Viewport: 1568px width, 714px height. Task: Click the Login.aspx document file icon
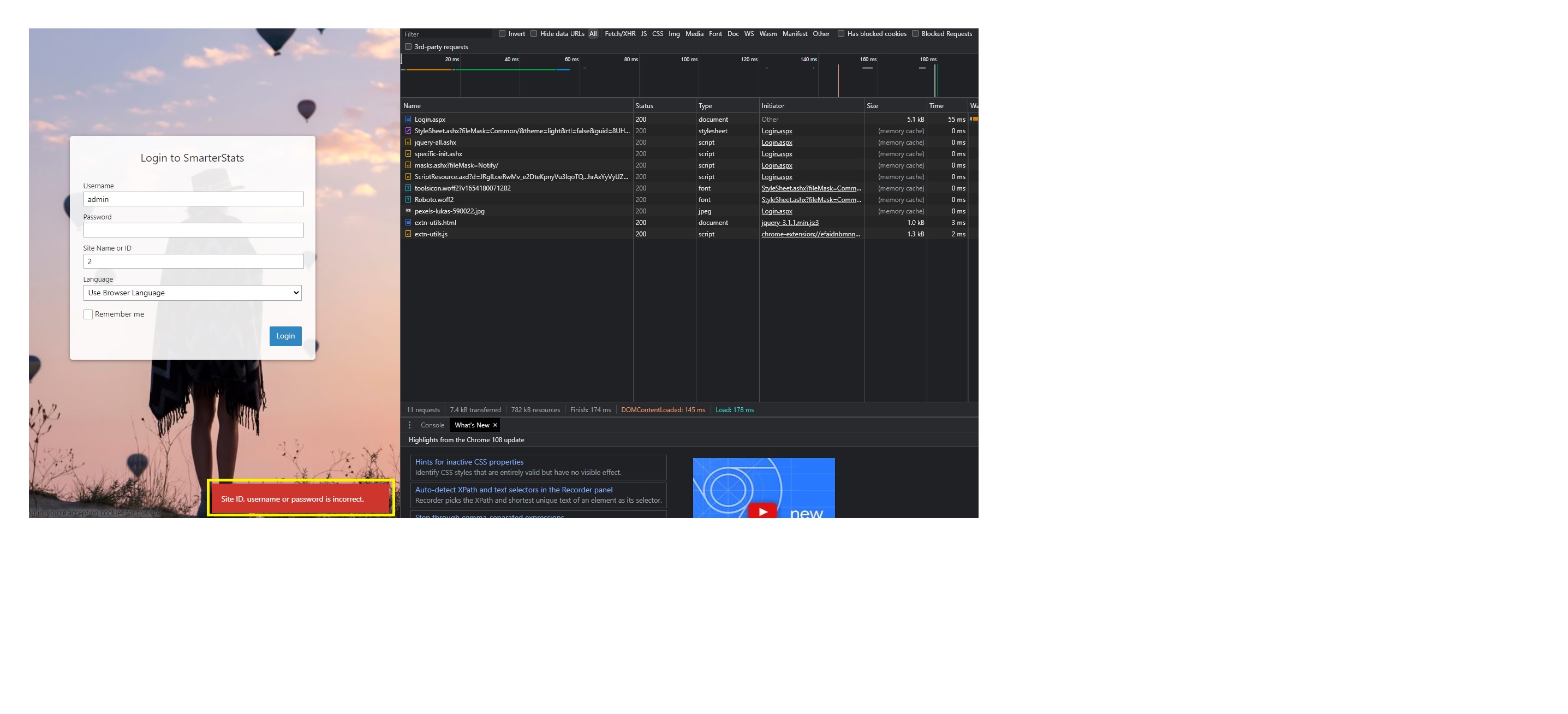click(408, 120)
